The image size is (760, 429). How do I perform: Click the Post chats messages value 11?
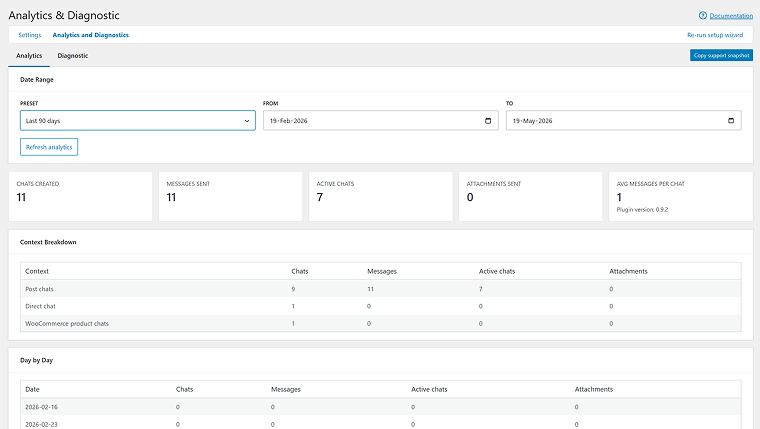click(x=370, y=289)
